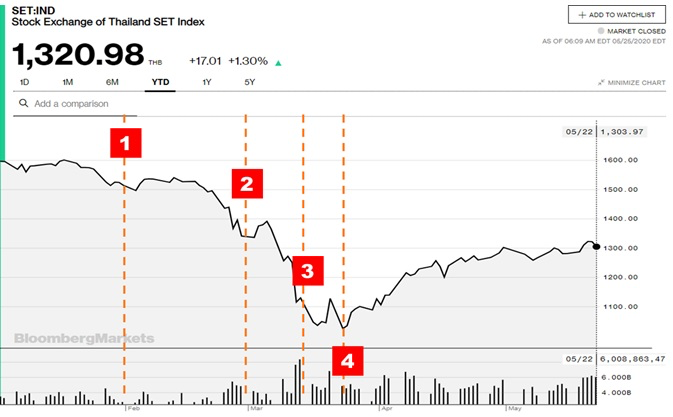This screenshot has height=417, width=673.
Task: Click the plus icon on Add to Watchlist
Action: 582,15
